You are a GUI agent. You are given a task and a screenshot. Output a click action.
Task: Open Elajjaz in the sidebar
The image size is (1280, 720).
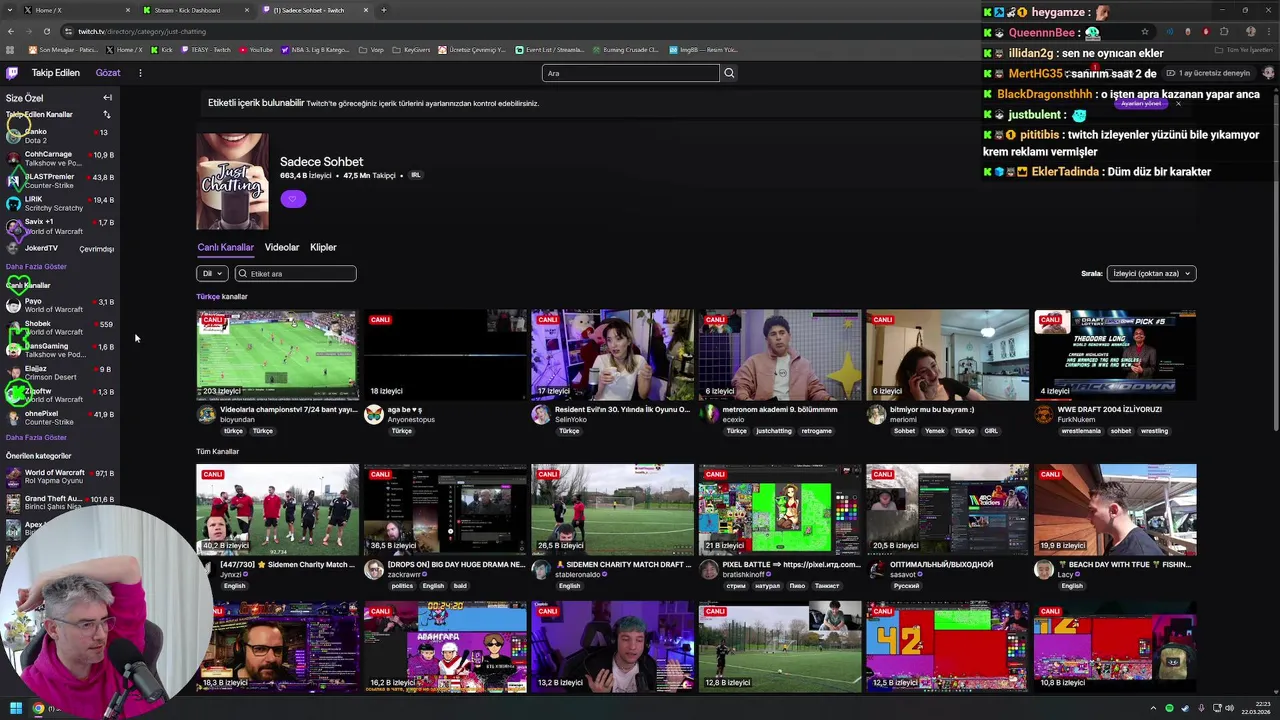point(59,372)
